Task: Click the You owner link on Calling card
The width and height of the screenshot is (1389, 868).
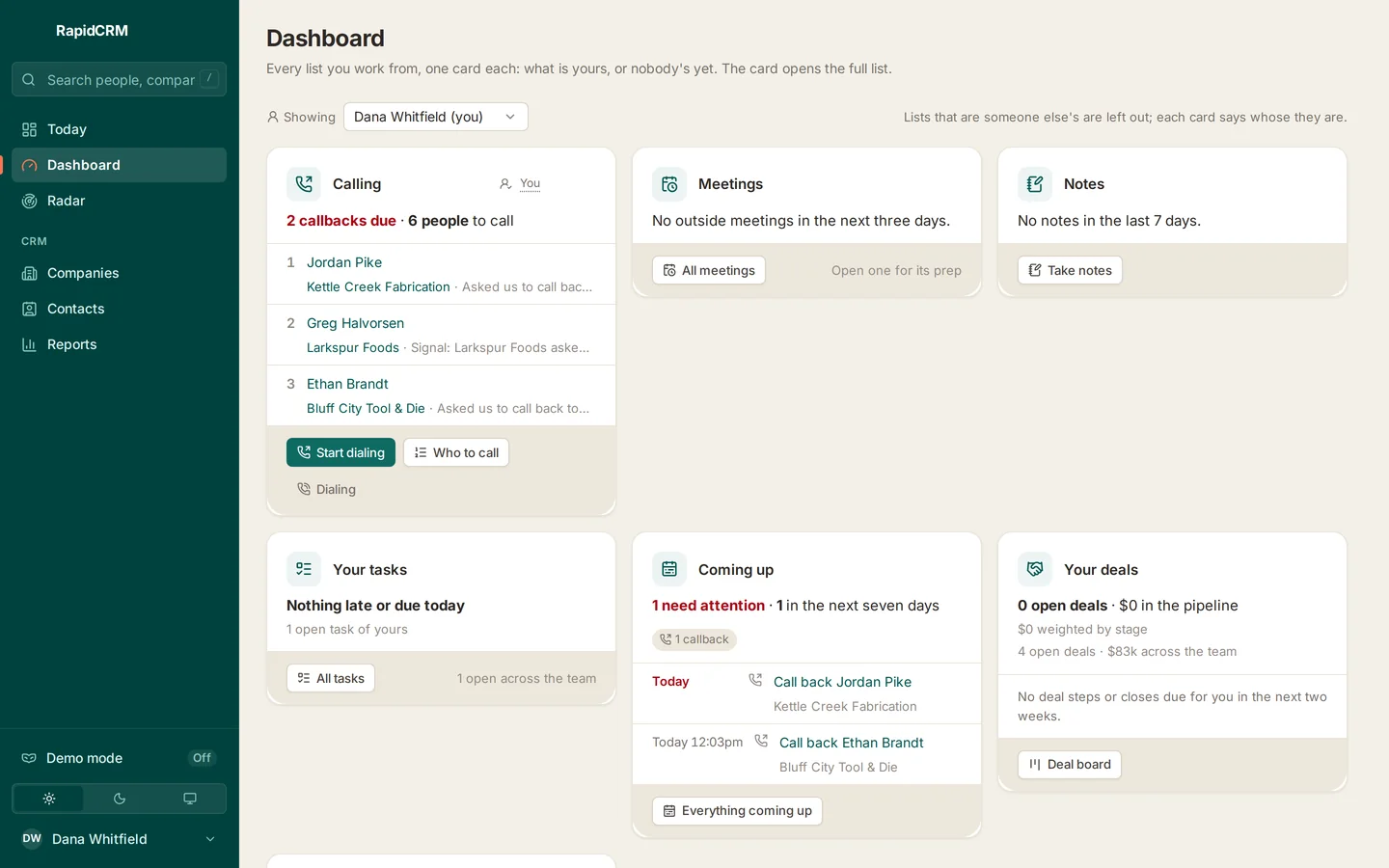Action: (530, 183)
